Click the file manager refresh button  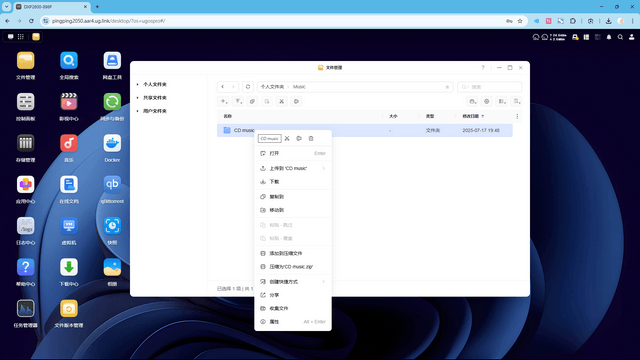[248, 87]
